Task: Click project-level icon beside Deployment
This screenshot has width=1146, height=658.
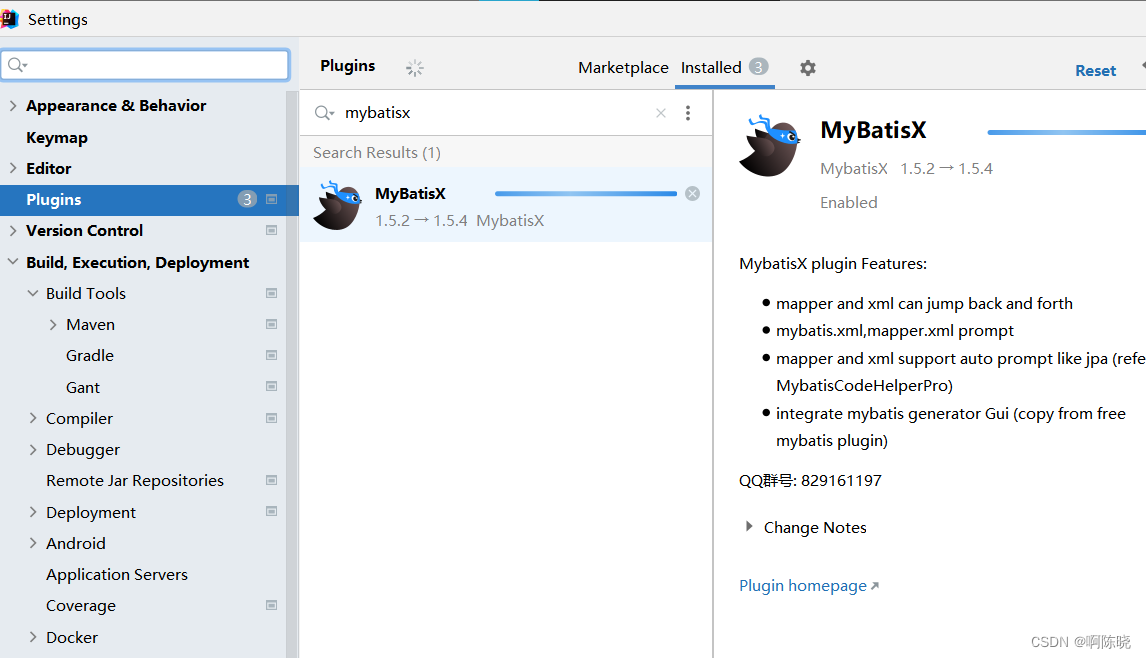Action: (271, 512)
